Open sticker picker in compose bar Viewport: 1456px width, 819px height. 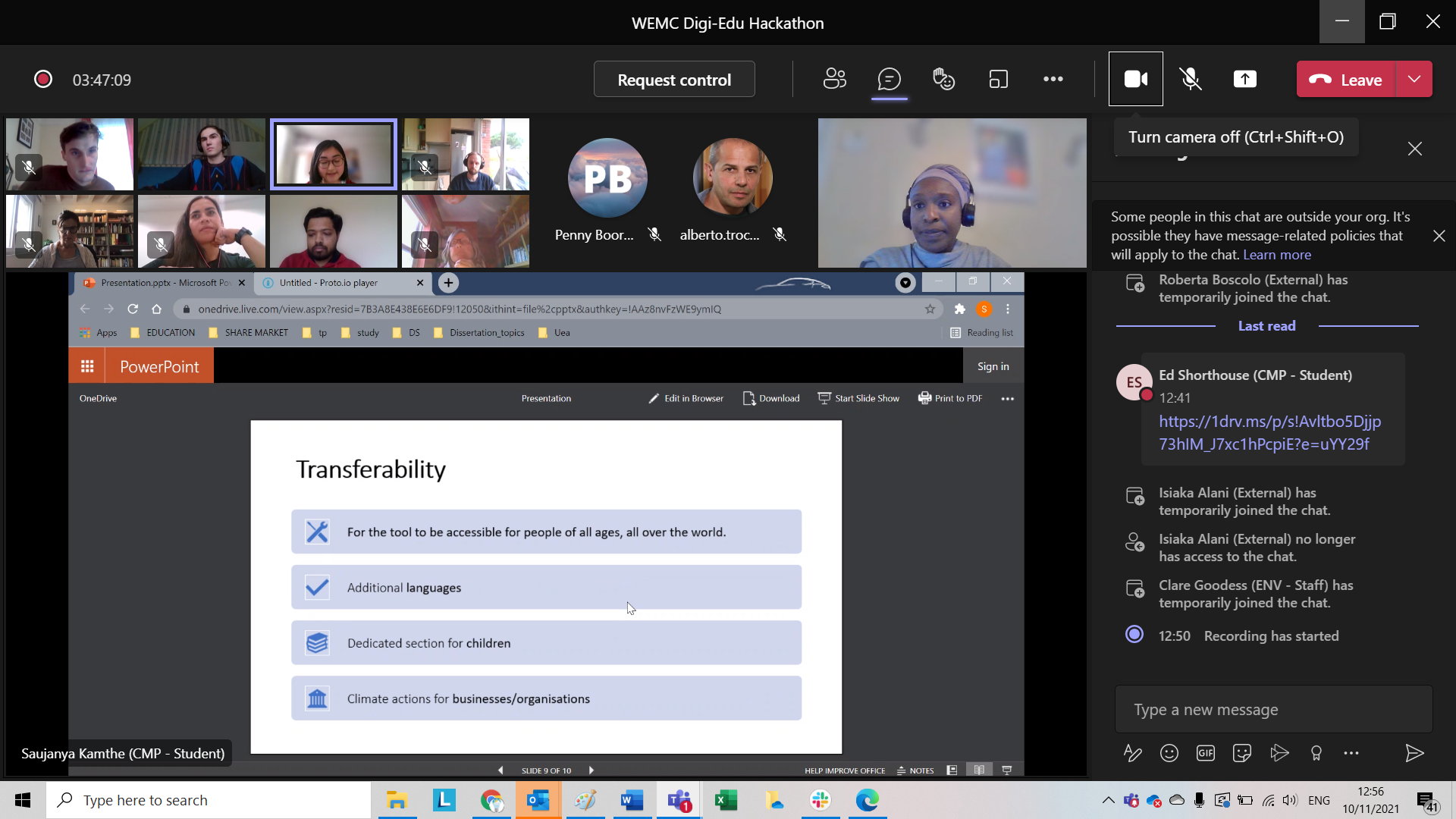1241,753
